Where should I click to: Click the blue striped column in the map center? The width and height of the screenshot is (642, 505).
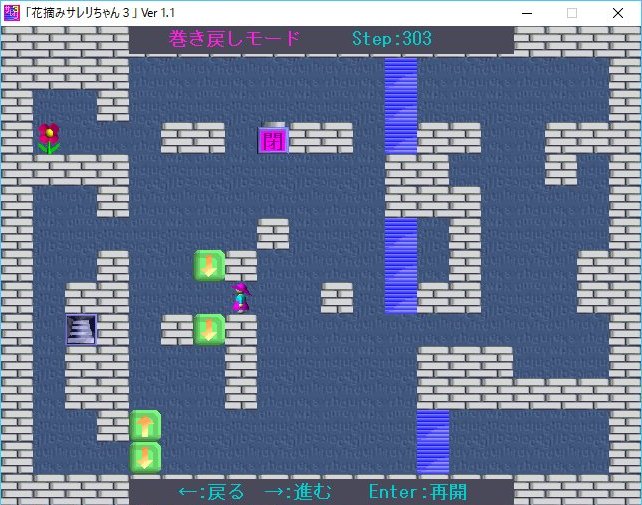pos(401,265)
